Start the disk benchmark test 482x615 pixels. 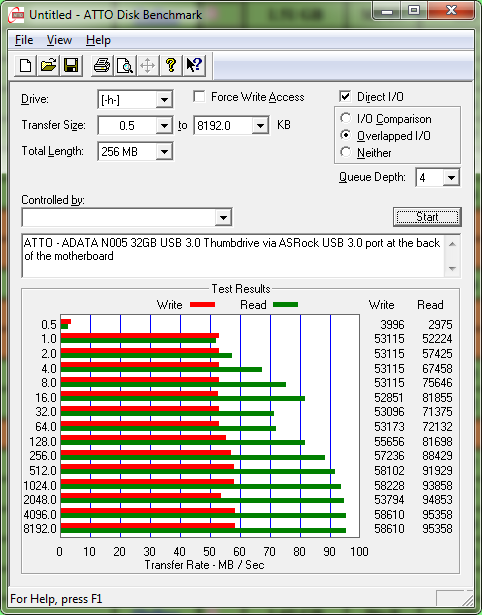(x=427, y=217)
